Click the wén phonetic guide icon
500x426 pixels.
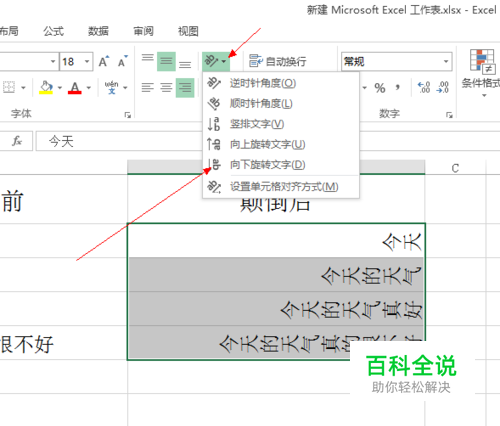coord(112,87)
